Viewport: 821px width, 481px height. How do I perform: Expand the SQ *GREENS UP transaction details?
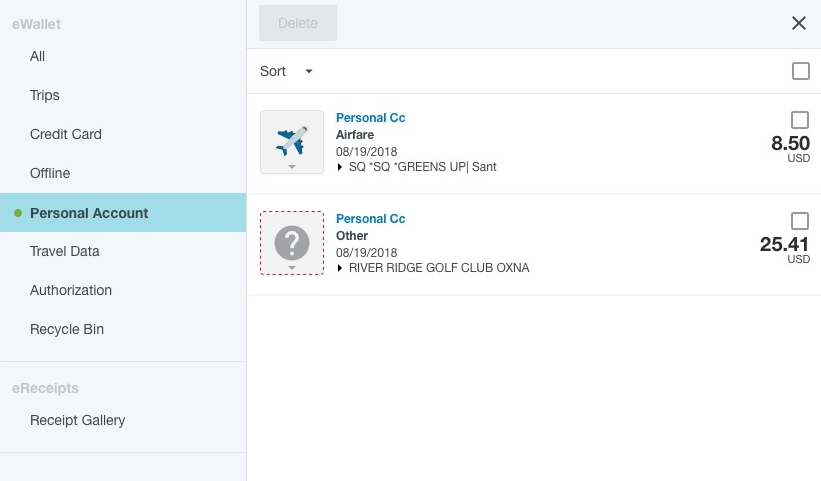341,167
